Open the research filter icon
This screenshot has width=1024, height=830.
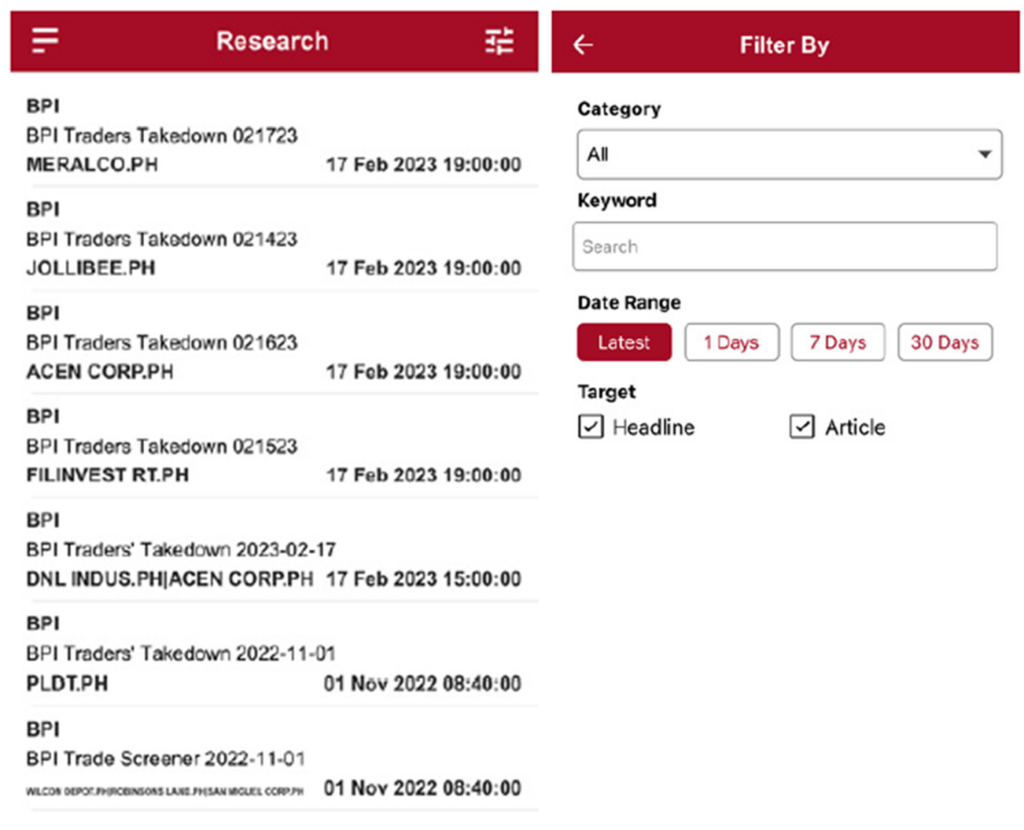[499, 41]
